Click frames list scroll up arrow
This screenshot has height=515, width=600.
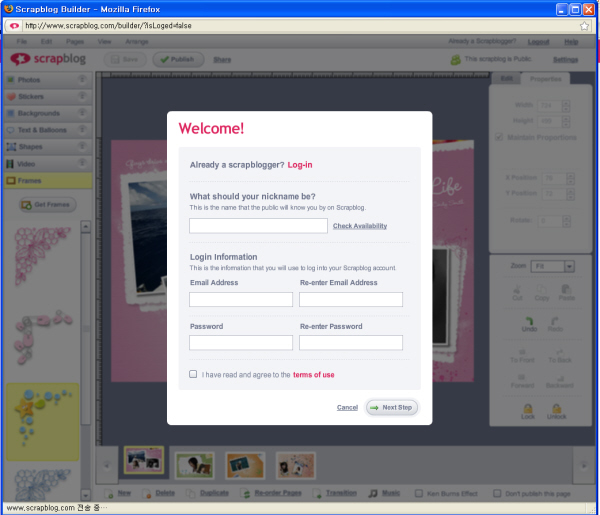click(86, 227)
